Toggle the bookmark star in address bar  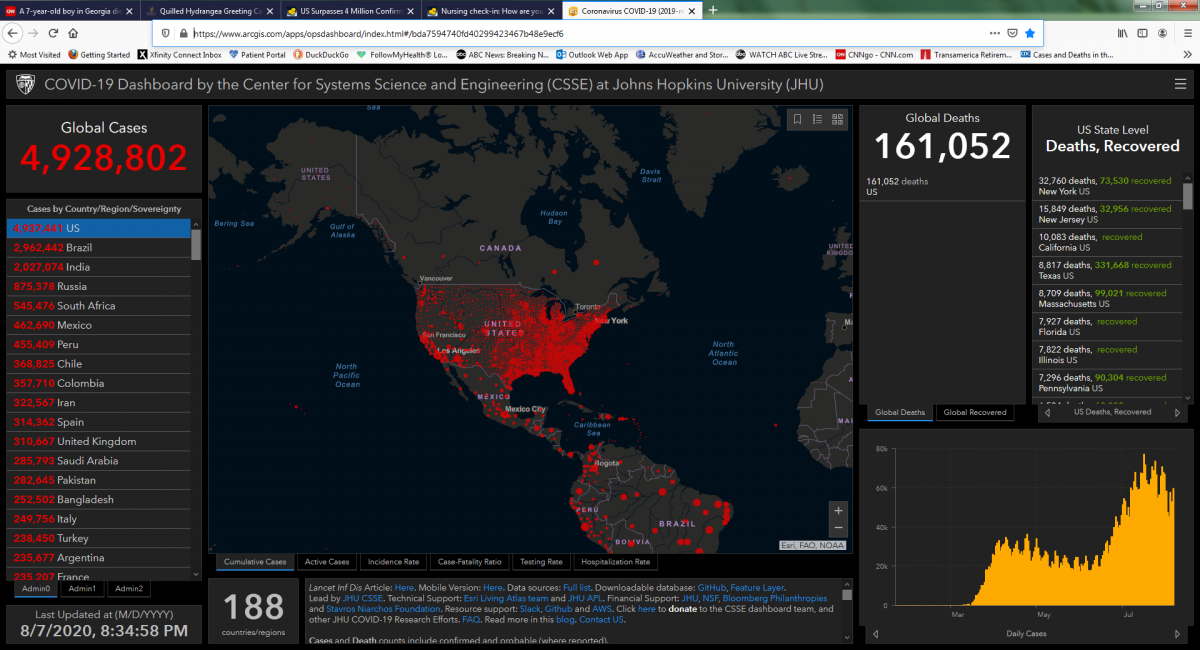click(1029, 33)
